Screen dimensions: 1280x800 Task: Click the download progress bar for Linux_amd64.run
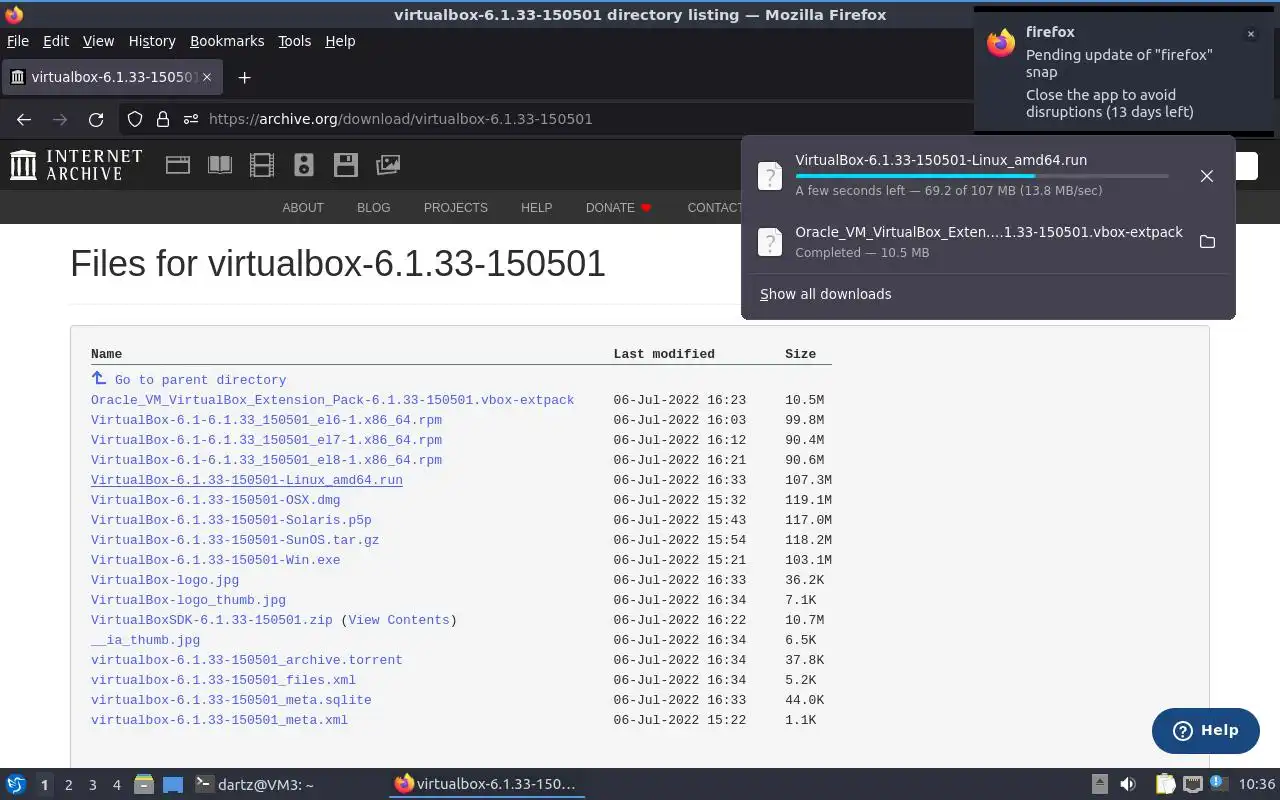[x=981, y=176]
